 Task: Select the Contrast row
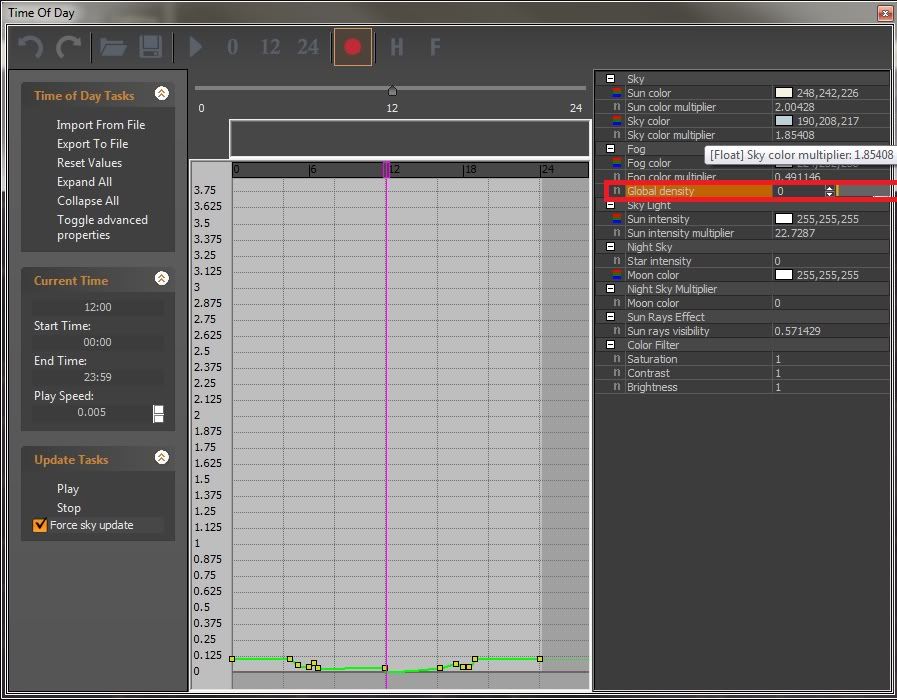coord(743,373)
